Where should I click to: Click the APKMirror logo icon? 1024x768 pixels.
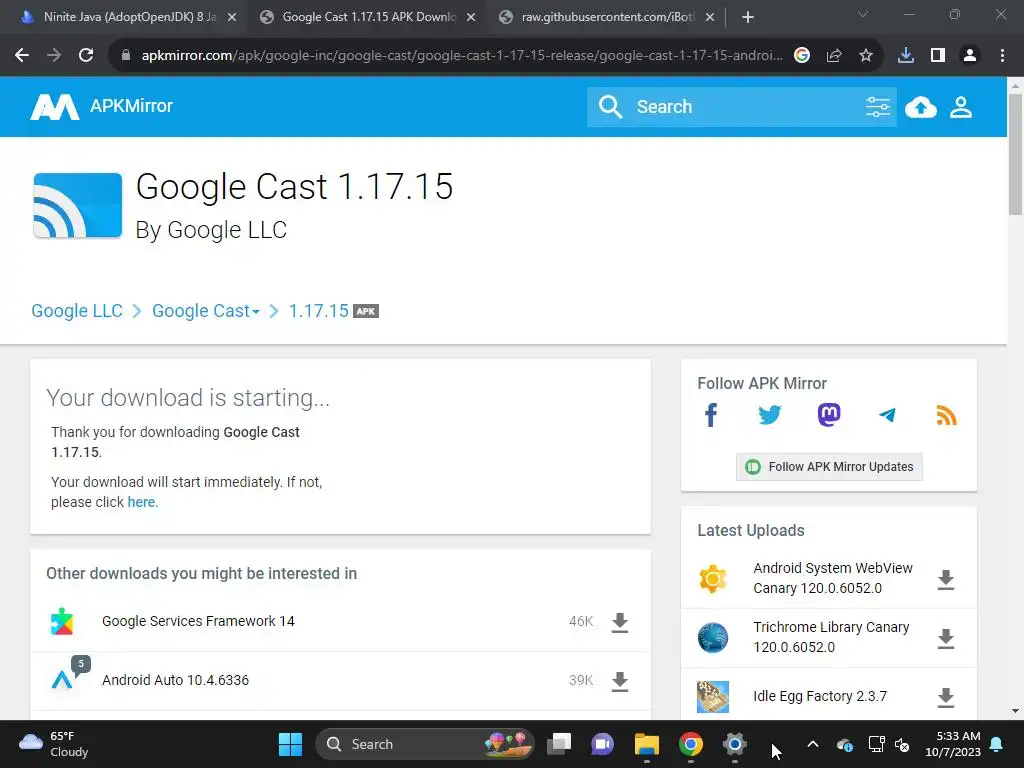pyautogui.click(x=55, y=106)
